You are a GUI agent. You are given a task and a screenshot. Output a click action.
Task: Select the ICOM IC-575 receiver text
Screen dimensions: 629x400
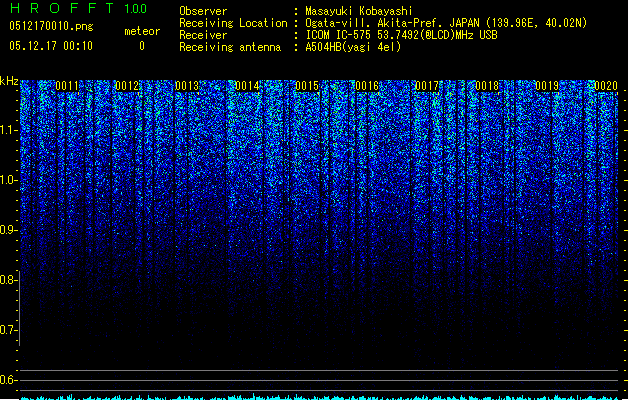pyautogui.click(x=401, y=35)
